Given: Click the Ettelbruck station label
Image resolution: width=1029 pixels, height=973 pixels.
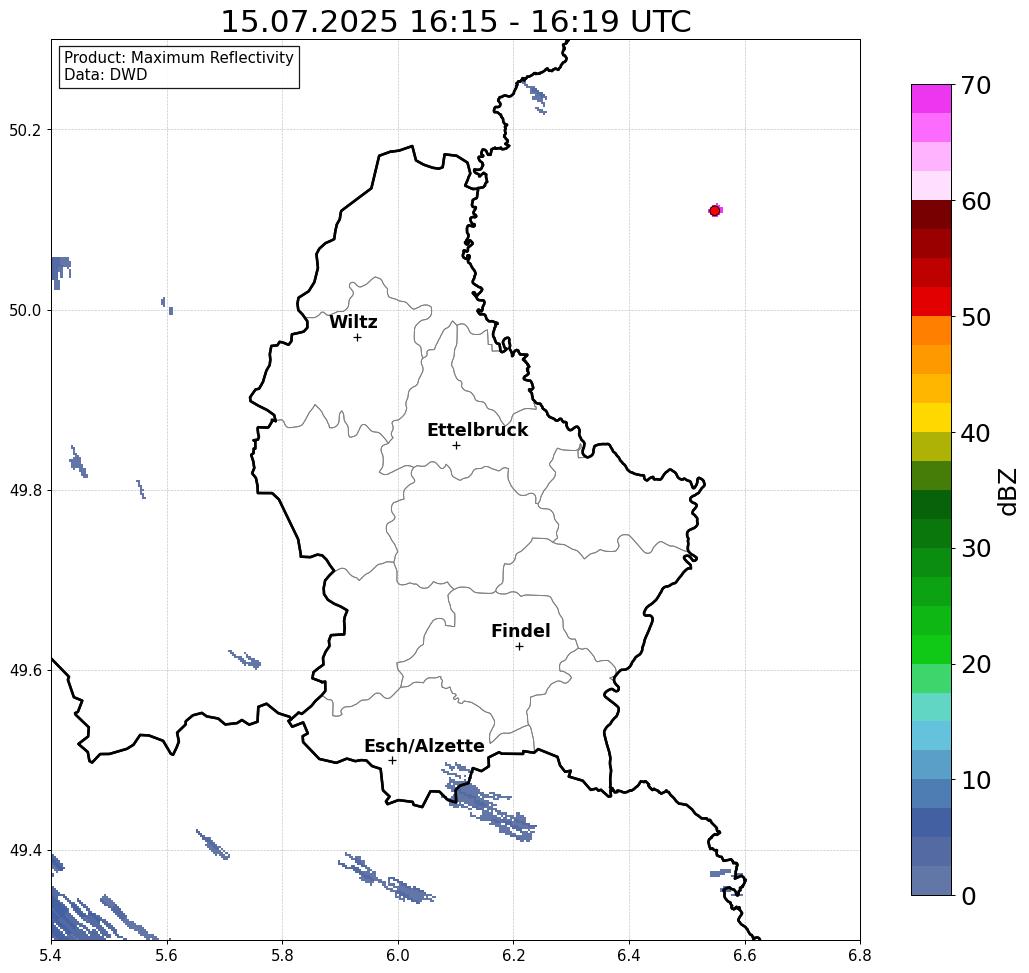Looking at the screenshot, I should click(478, 430).
